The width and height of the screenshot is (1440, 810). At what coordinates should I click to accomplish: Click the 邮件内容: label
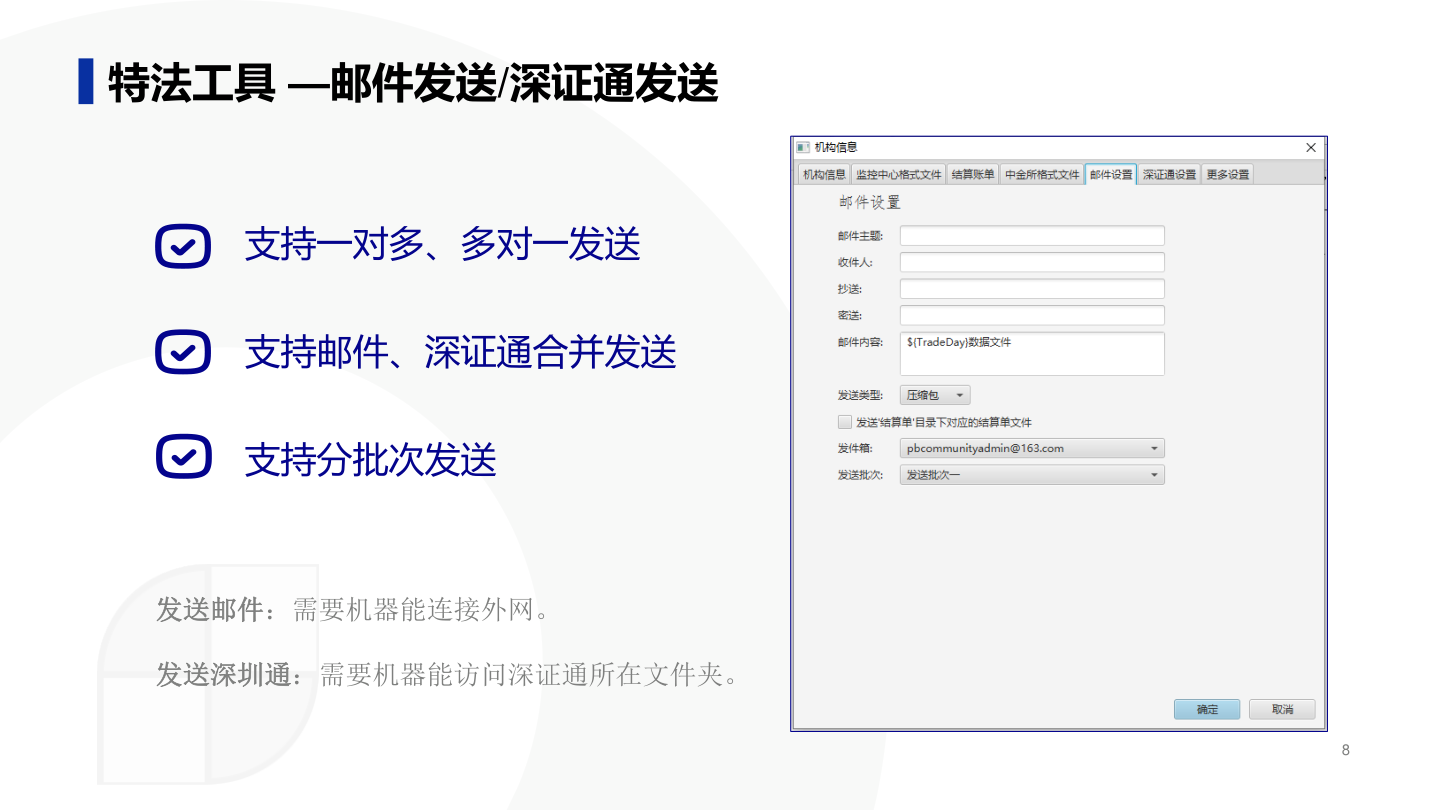860,343
